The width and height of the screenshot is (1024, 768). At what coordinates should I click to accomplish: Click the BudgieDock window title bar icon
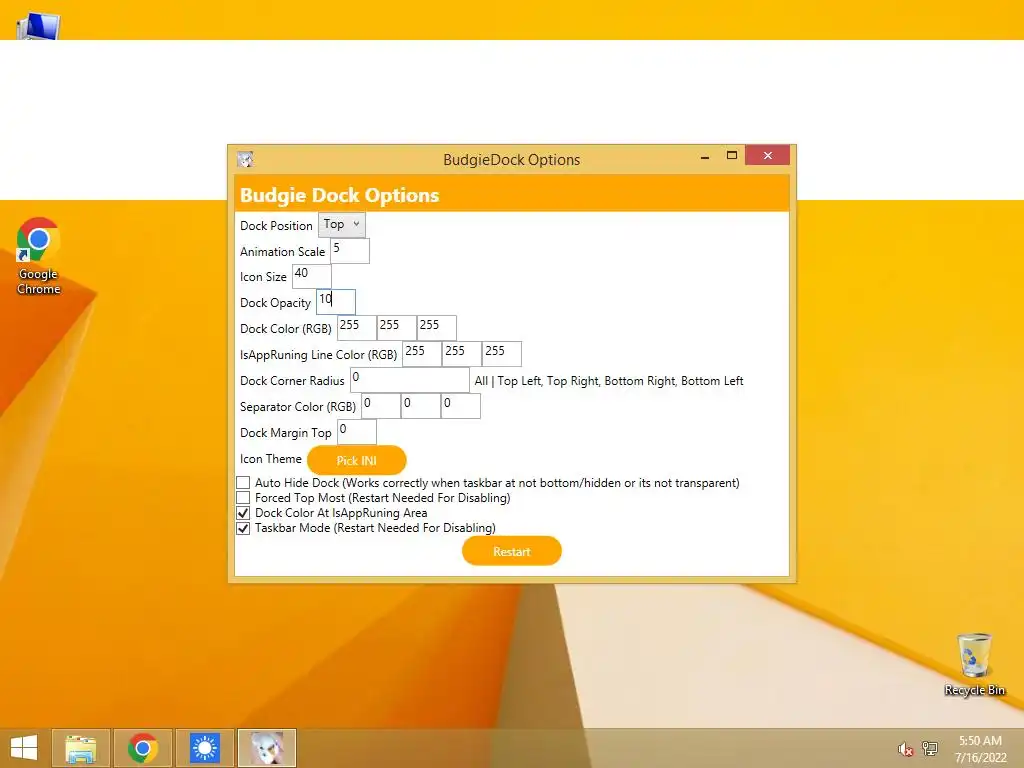point(246,159)
